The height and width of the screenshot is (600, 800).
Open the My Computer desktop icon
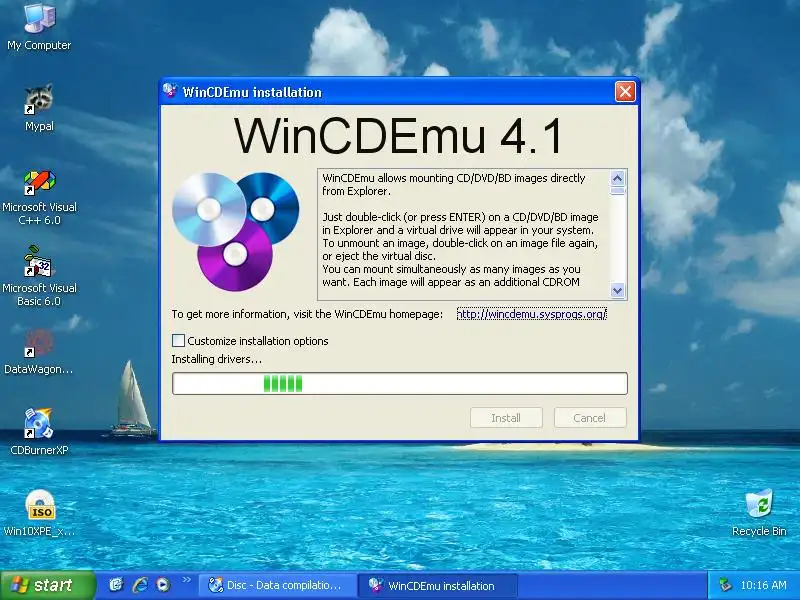pos(39,27)
